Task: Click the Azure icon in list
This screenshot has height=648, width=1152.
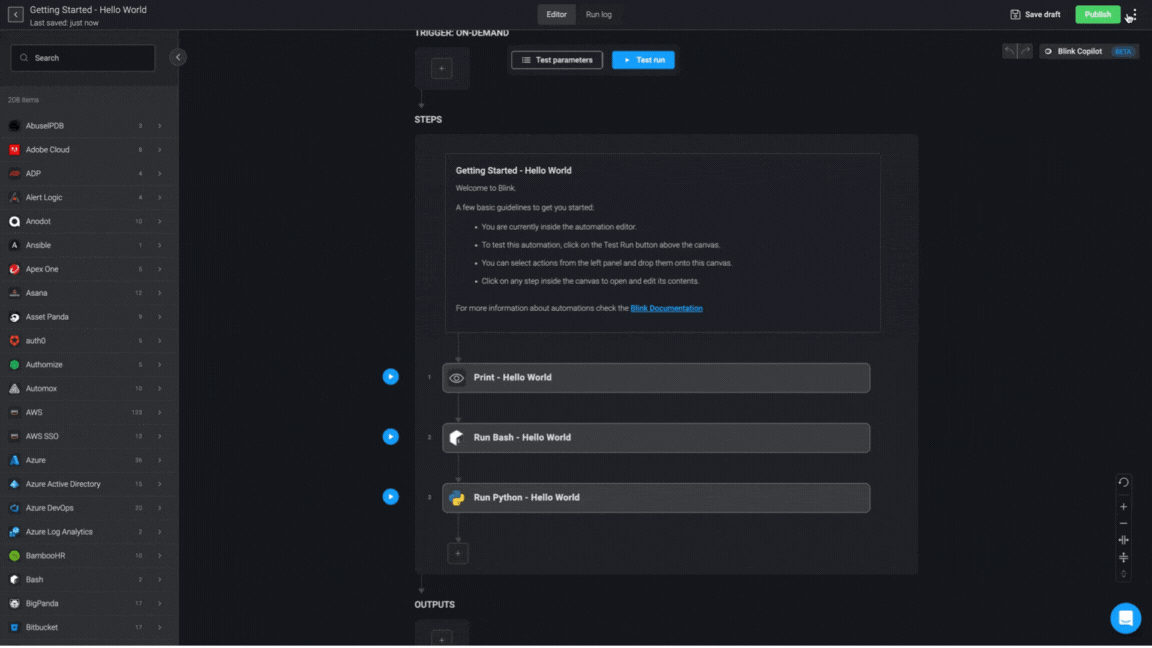Action: click(x=14, y=460)
